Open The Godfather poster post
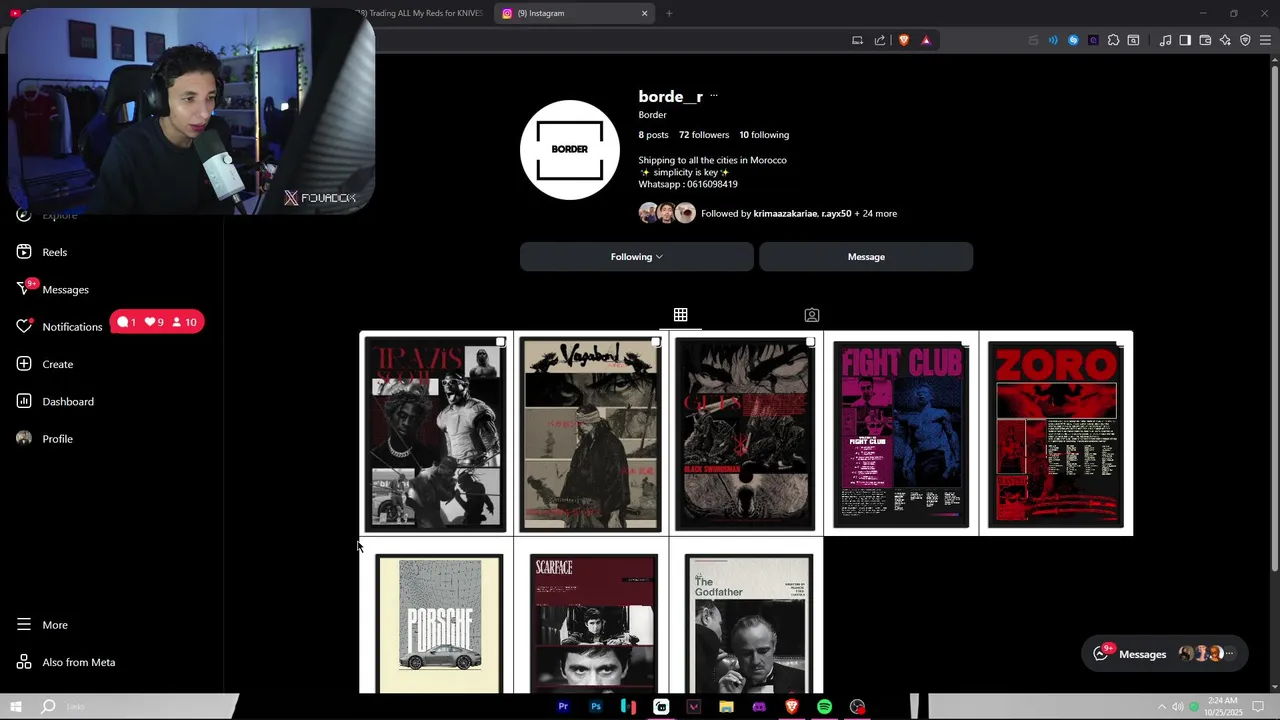The width and height of the screenshot is (1280, 720). click(746, 616)
